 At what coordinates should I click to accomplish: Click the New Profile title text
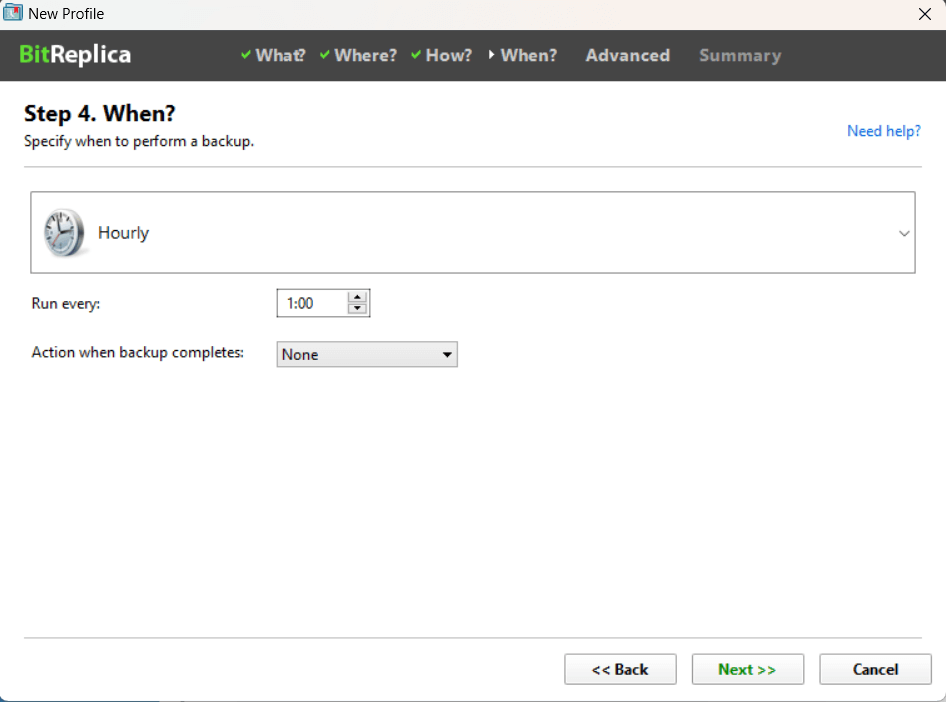(66, 13)
